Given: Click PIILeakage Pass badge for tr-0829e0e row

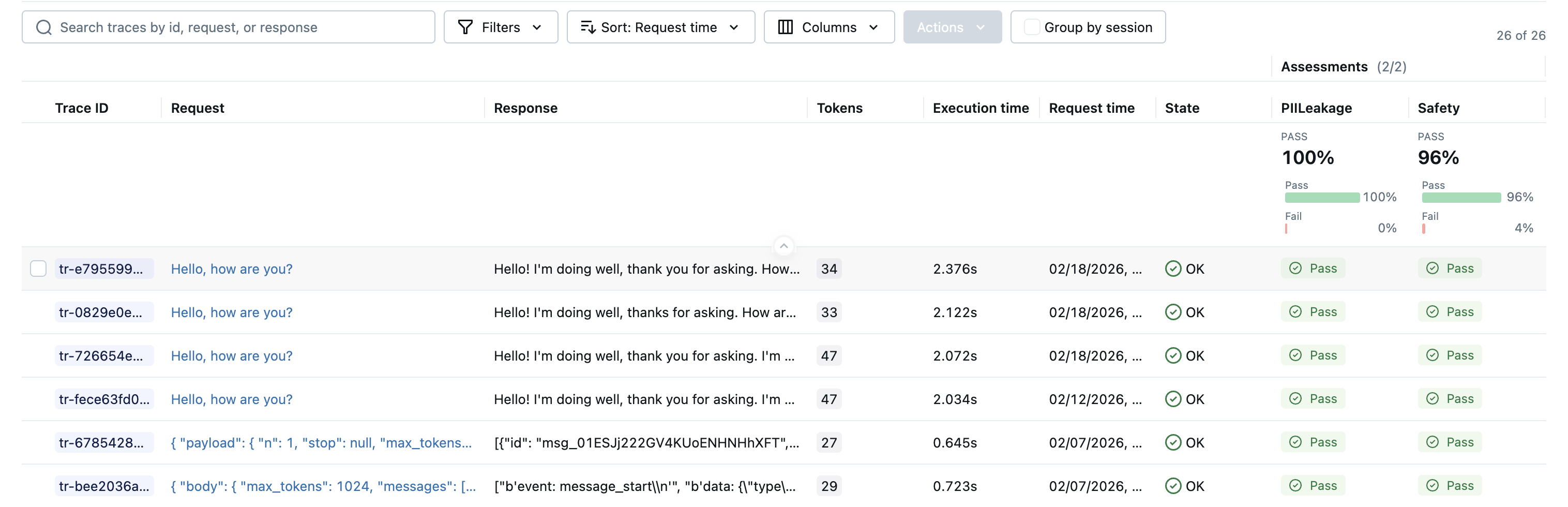Looking at the screenshot, I should coord(1313,312).
